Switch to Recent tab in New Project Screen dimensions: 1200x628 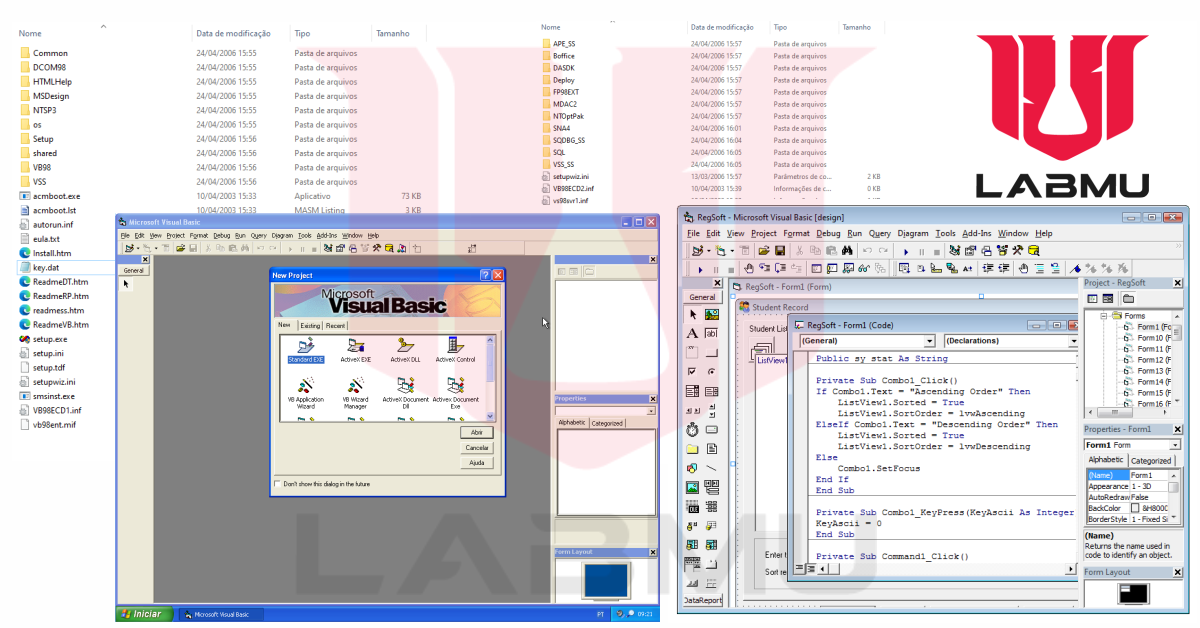tap(336, 325)
